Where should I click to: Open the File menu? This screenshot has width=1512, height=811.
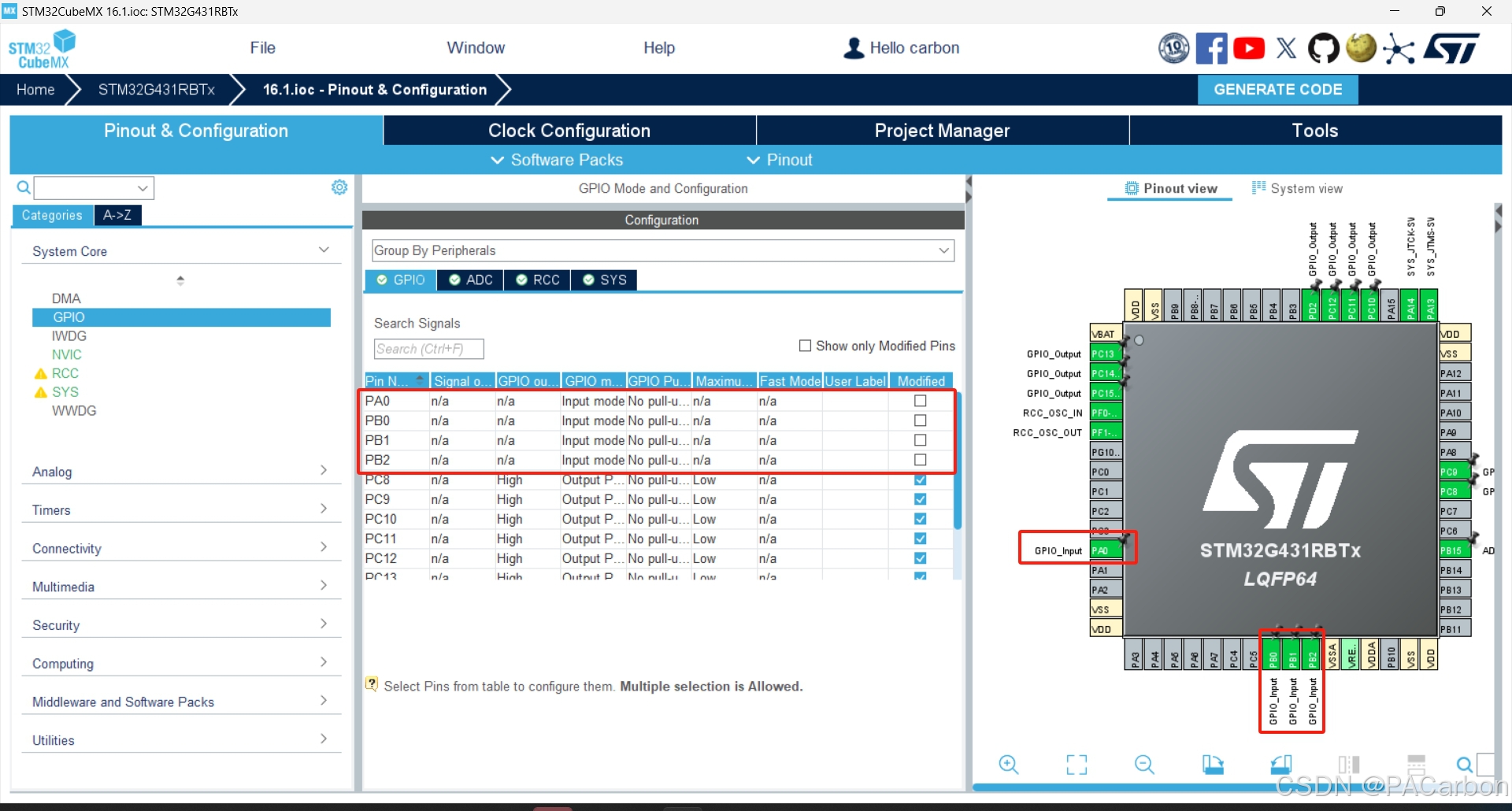point(262,48)
